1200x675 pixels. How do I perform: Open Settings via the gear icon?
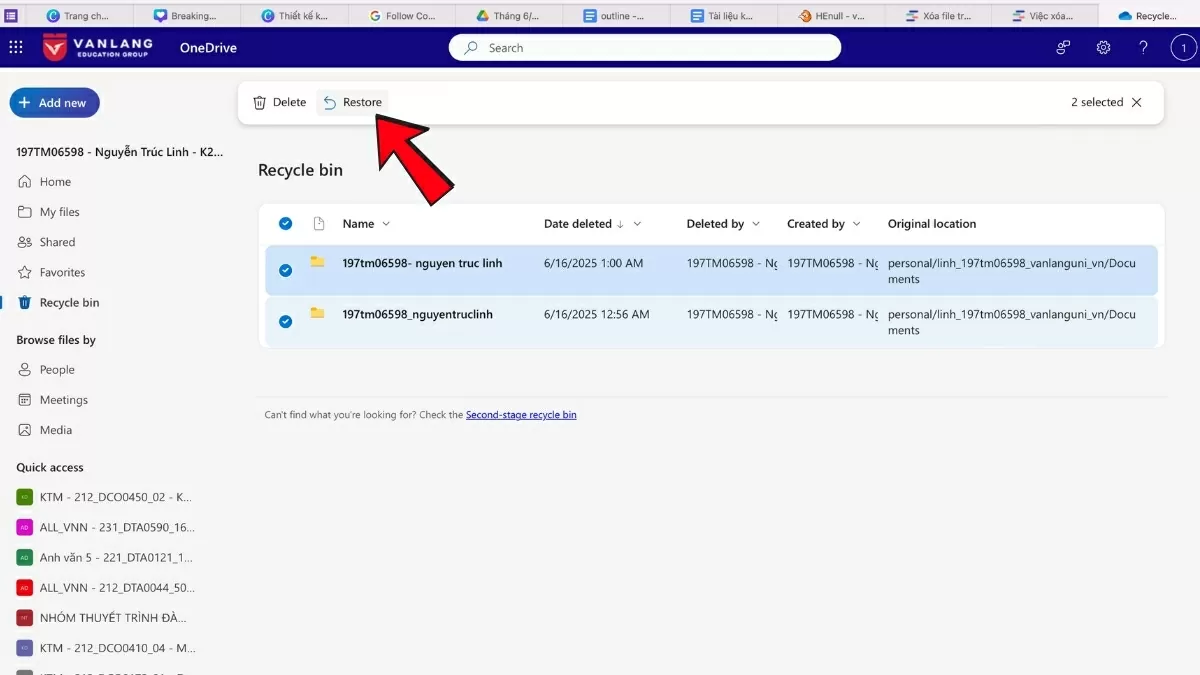(1102, 47)
